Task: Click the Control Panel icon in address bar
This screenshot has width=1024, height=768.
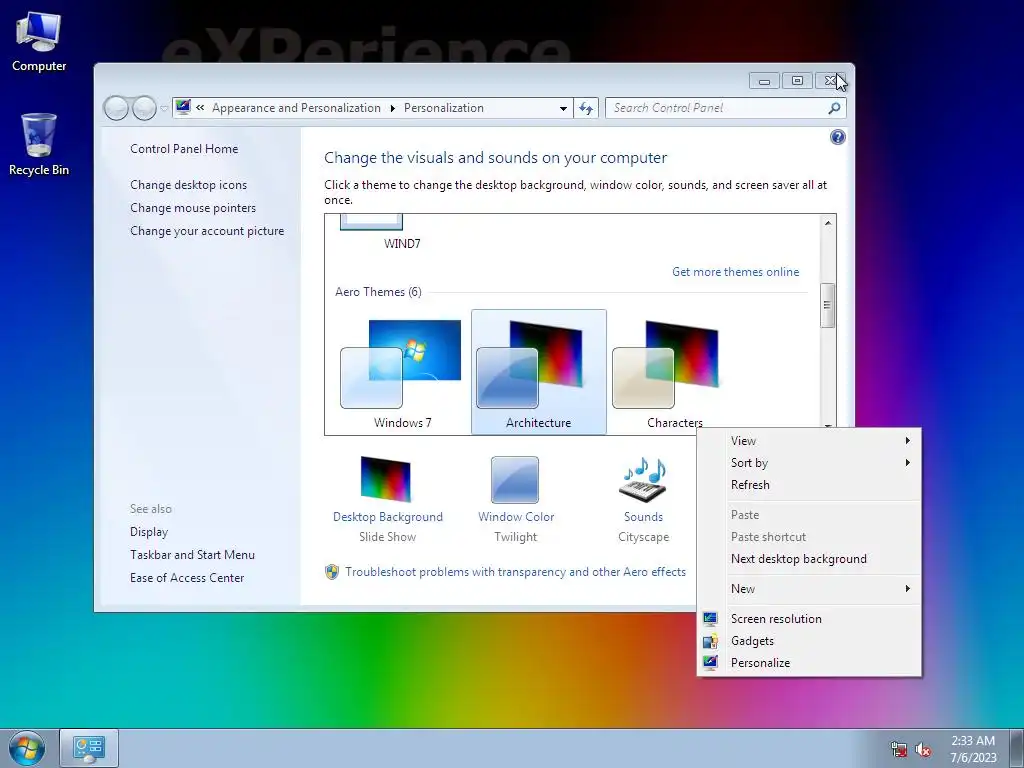Action: coord(184,107)
